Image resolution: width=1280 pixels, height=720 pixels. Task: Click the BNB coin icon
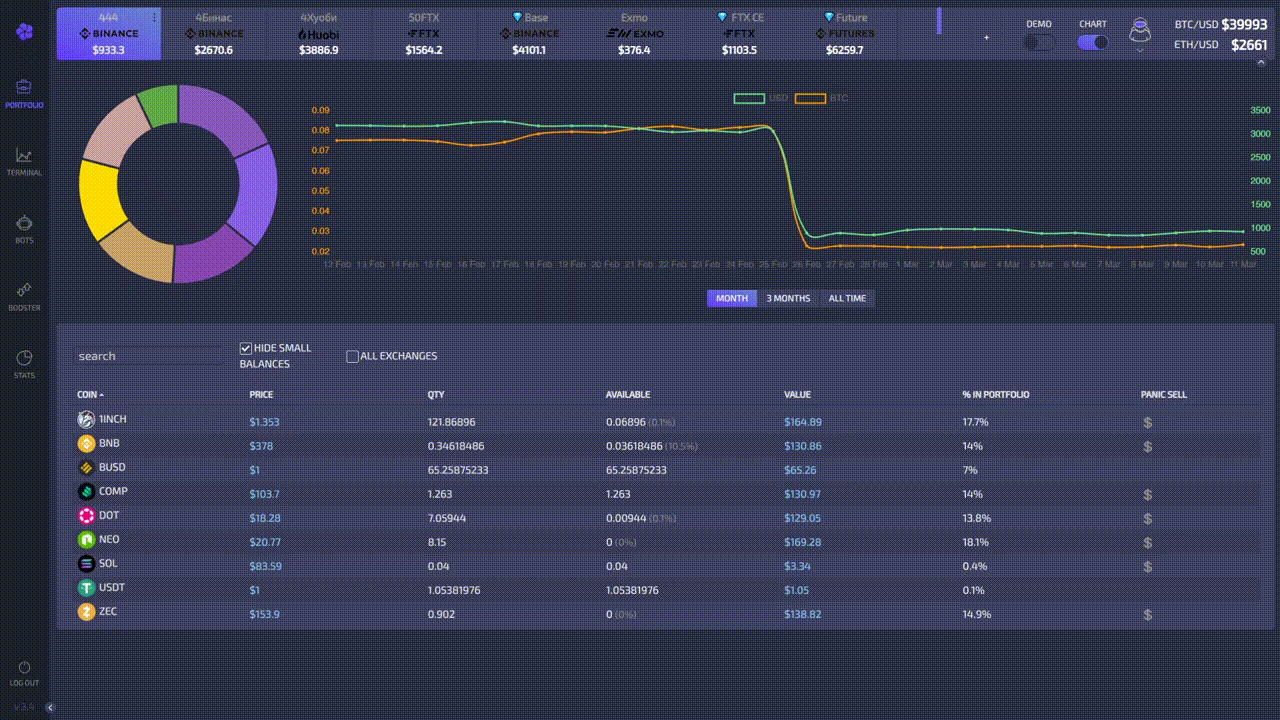coord(86,444)
